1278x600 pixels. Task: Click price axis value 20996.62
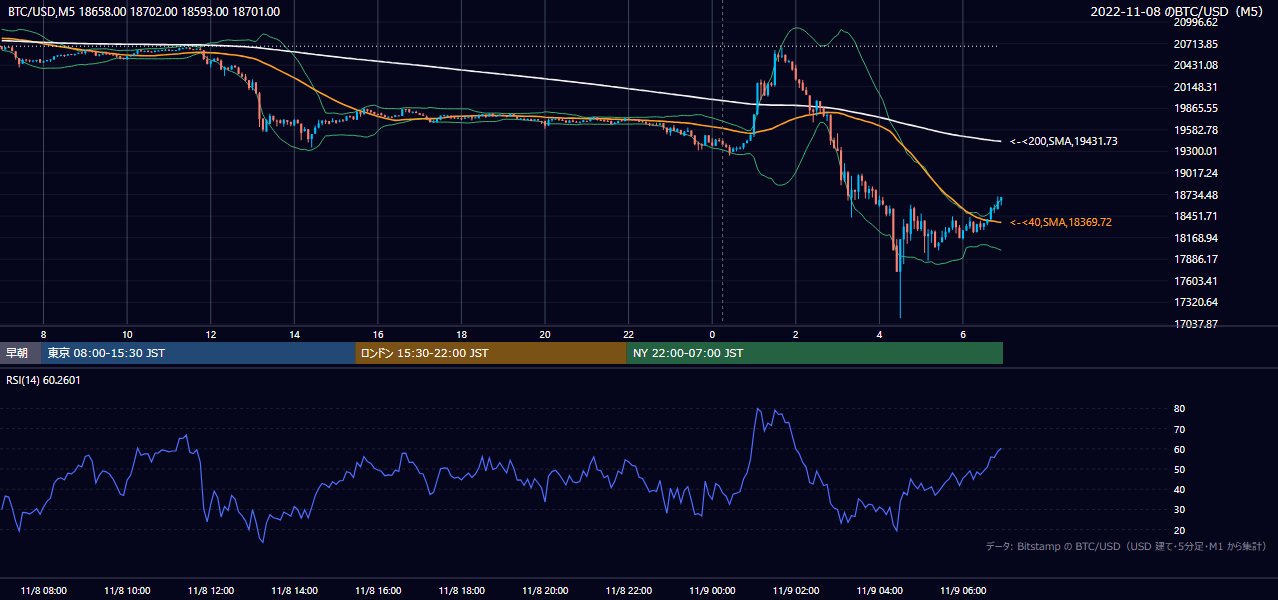[x=1195, y=22]
